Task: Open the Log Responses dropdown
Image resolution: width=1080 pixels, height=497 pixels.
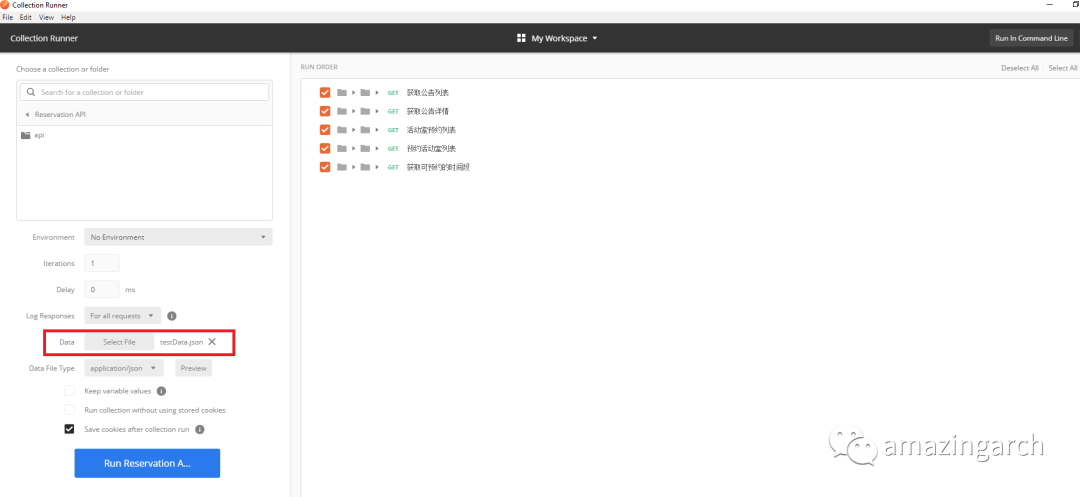Action: point(123,316)
